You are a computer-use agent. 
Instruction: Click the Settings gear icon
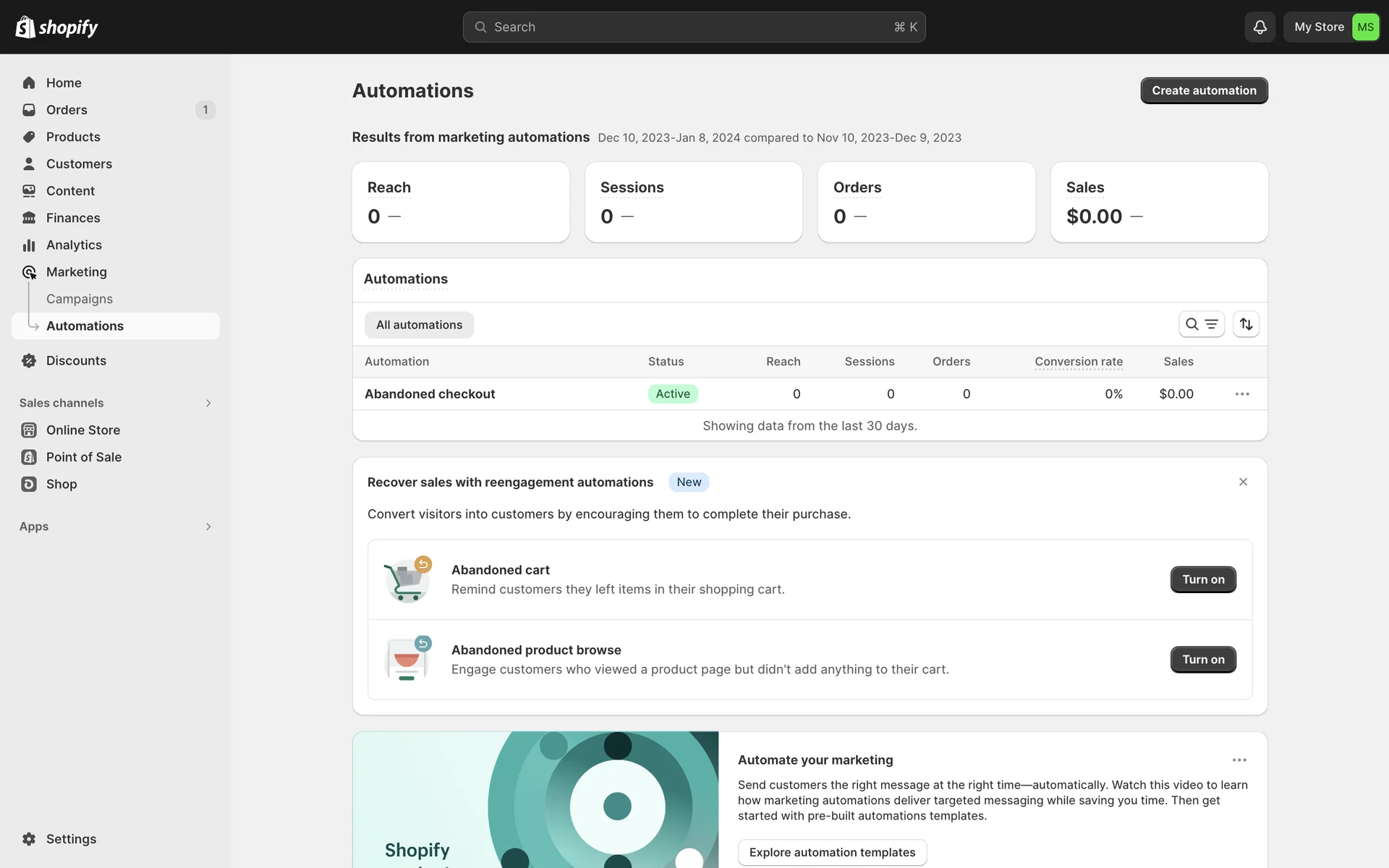[29, 839]
